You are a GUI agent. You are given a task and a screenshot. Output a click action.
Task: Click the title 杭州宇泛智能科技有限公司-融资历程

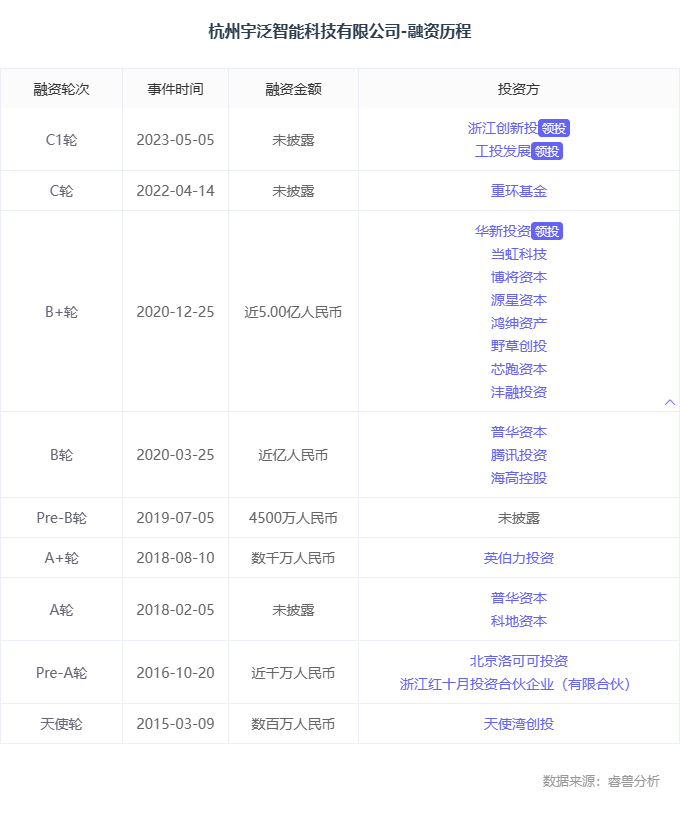pyautogui.click(x=340, y=31)
